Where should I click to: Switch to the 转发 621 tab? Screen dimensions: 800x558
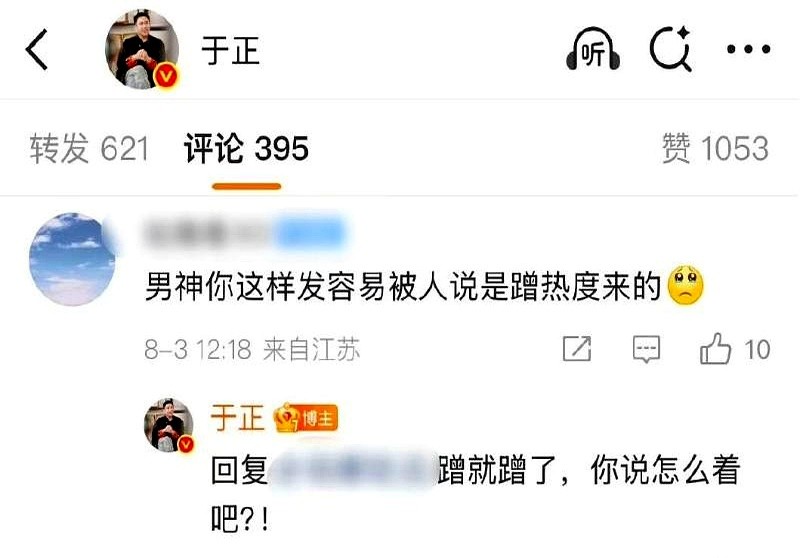[89, 149]
